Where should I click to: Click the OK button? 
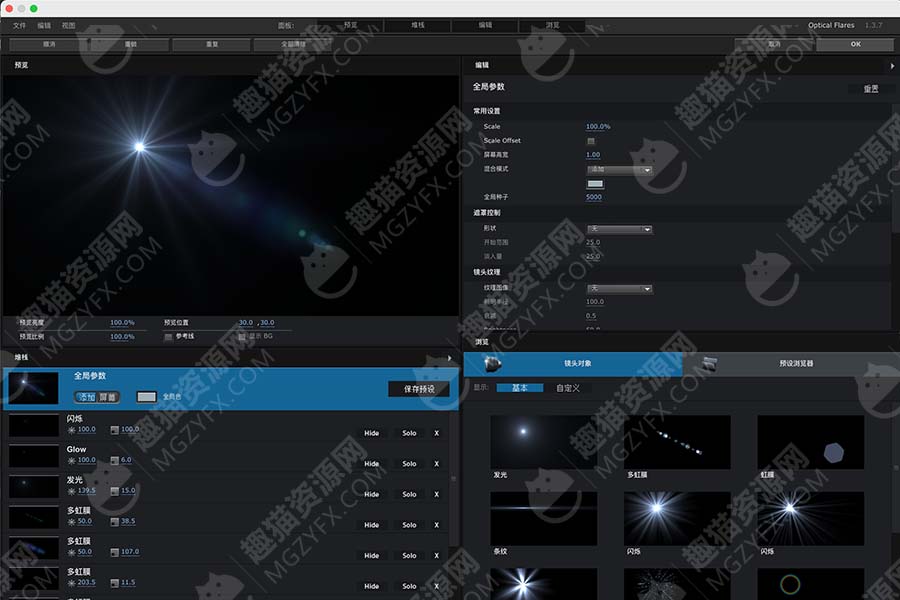(x=855, y=44)
